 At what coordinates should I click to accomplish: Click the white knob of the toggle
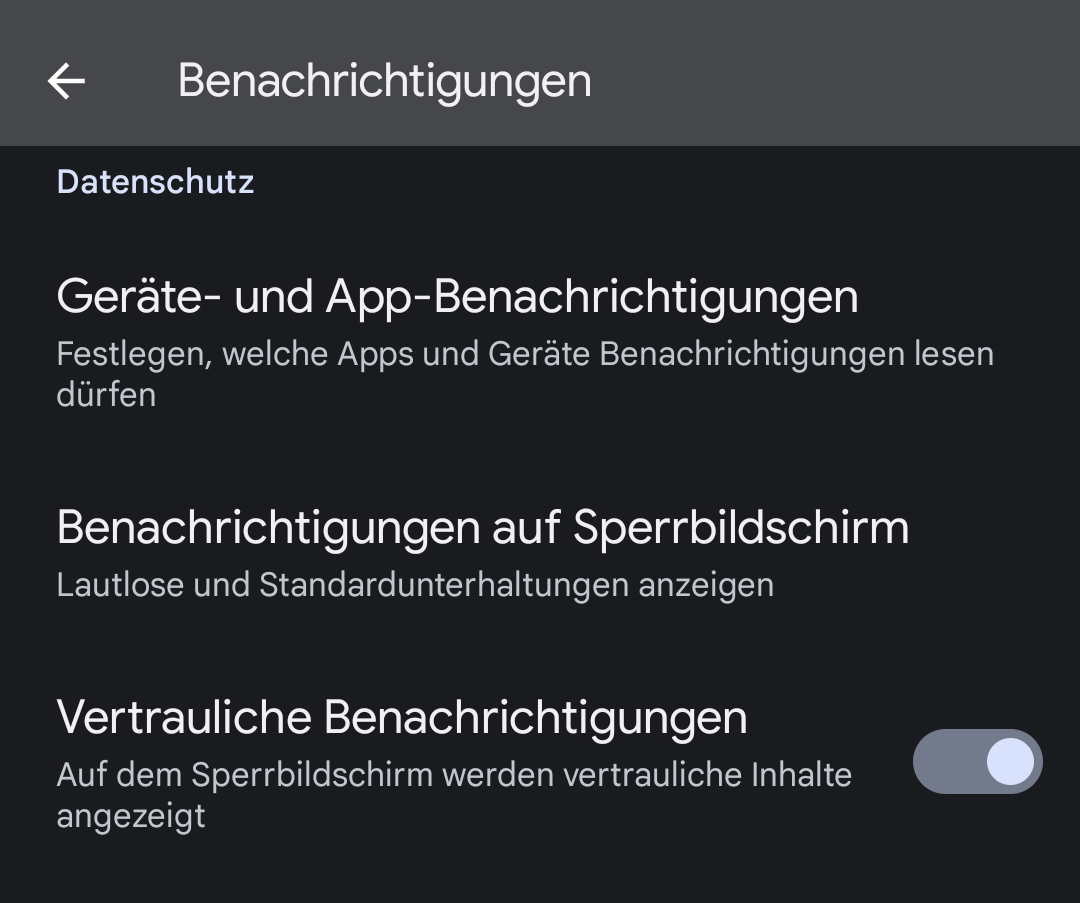tap(1009, 762)
